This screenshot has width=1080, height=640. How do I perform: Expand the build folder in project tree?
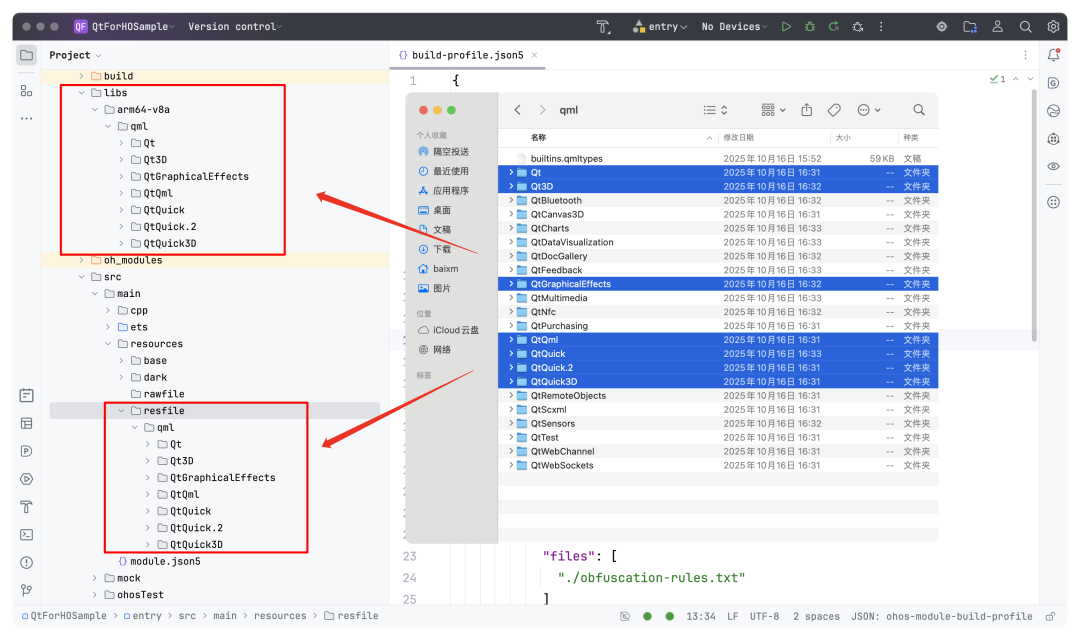[81, 76]
